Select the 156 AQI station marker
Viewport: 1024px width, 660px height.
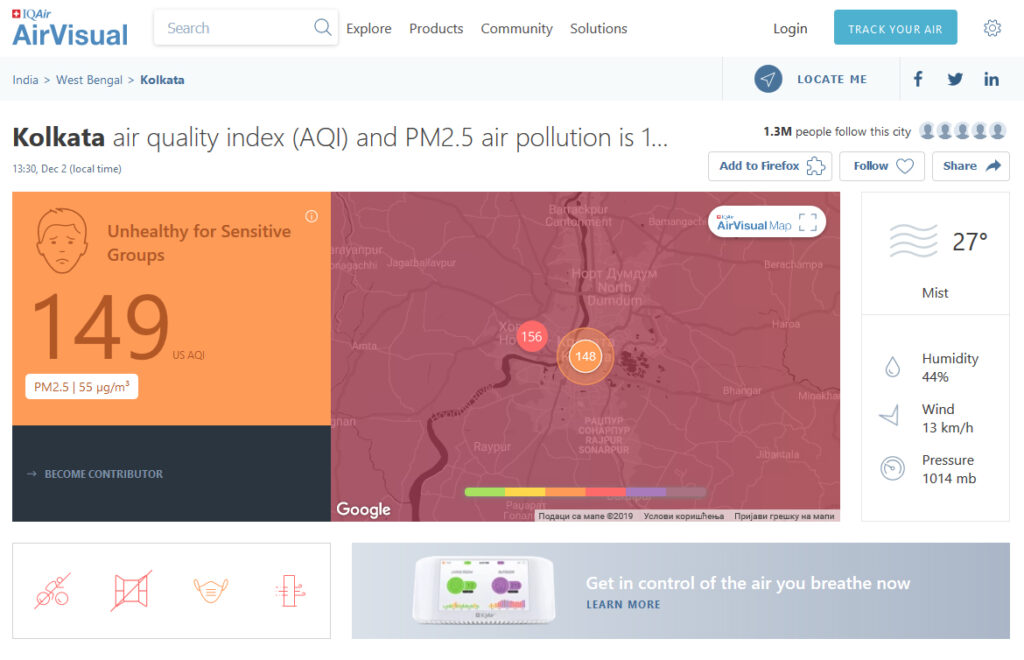531,336
